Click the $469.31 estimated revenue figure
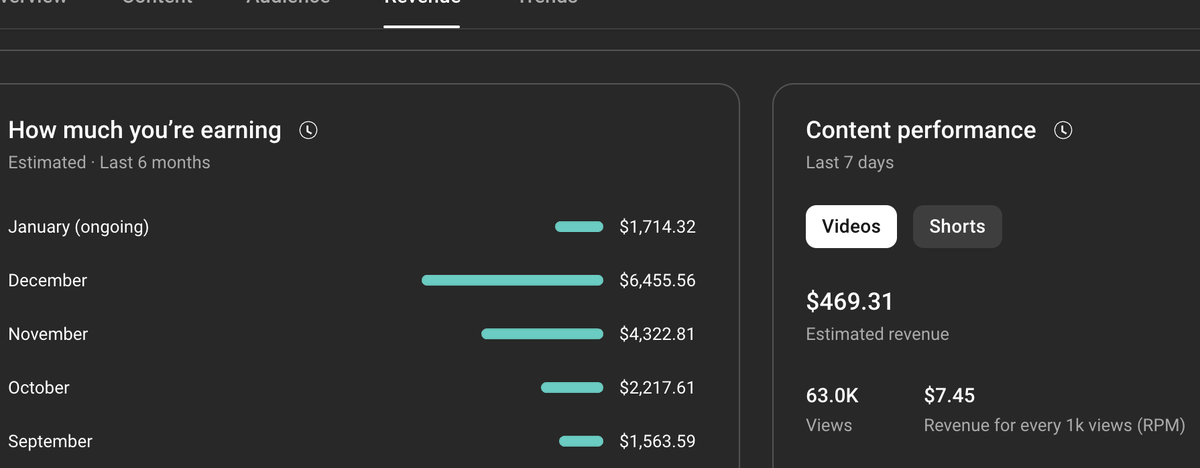Image resolution: width=1200 pixels, height=468 pixels. 850,301
